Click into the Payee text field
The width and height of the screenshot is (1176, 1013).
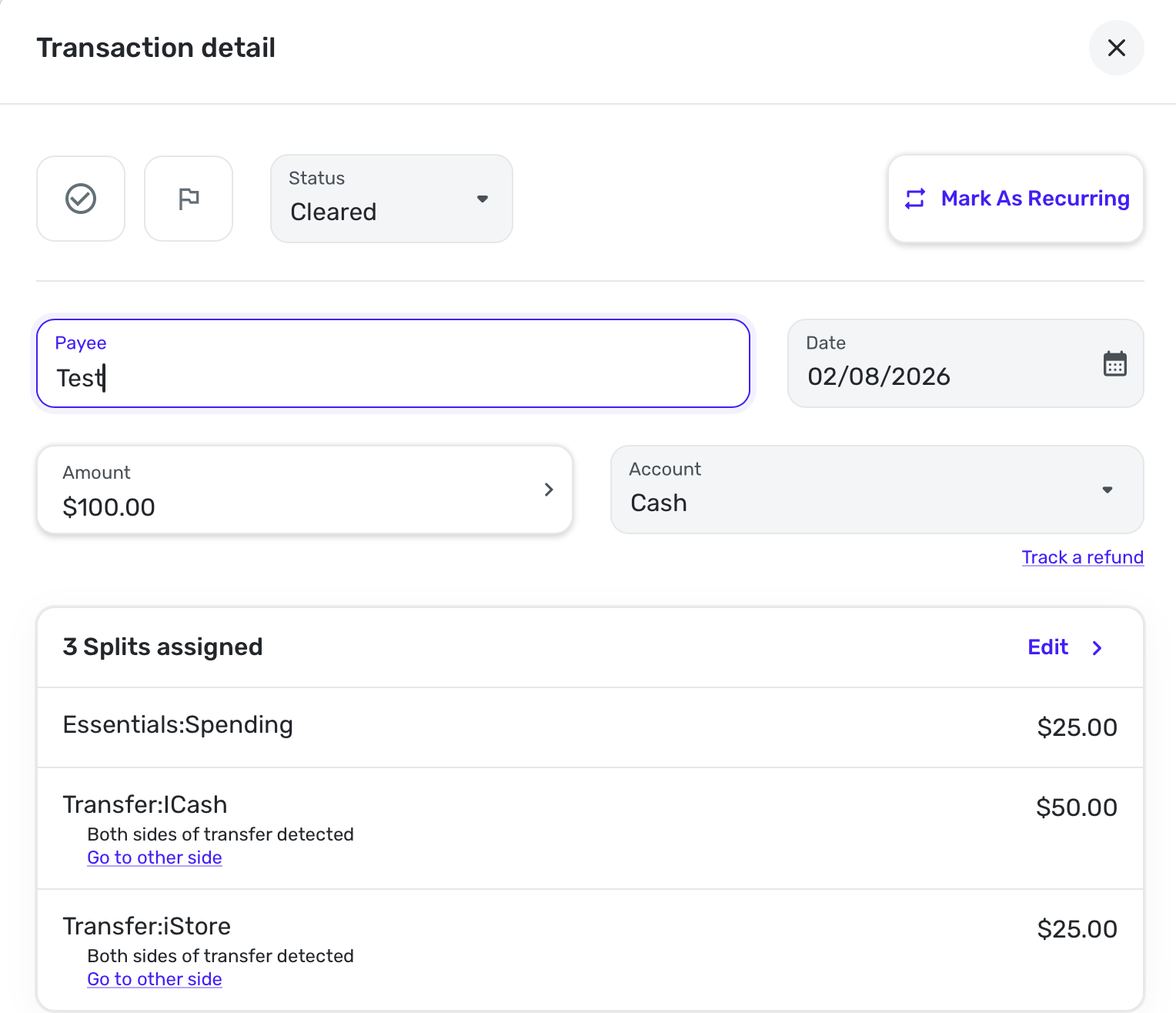[393, 377]
